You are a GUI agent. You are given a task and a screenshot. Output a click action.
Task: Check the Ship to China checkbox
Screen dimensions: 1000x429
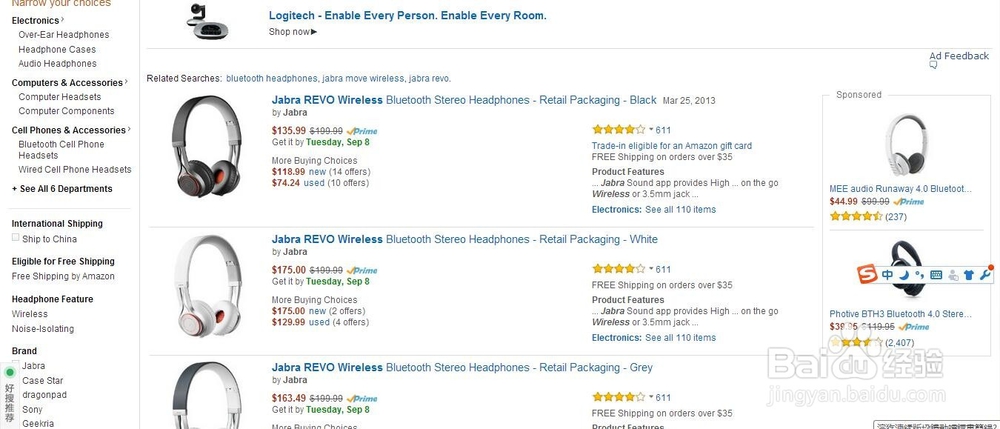15,238
